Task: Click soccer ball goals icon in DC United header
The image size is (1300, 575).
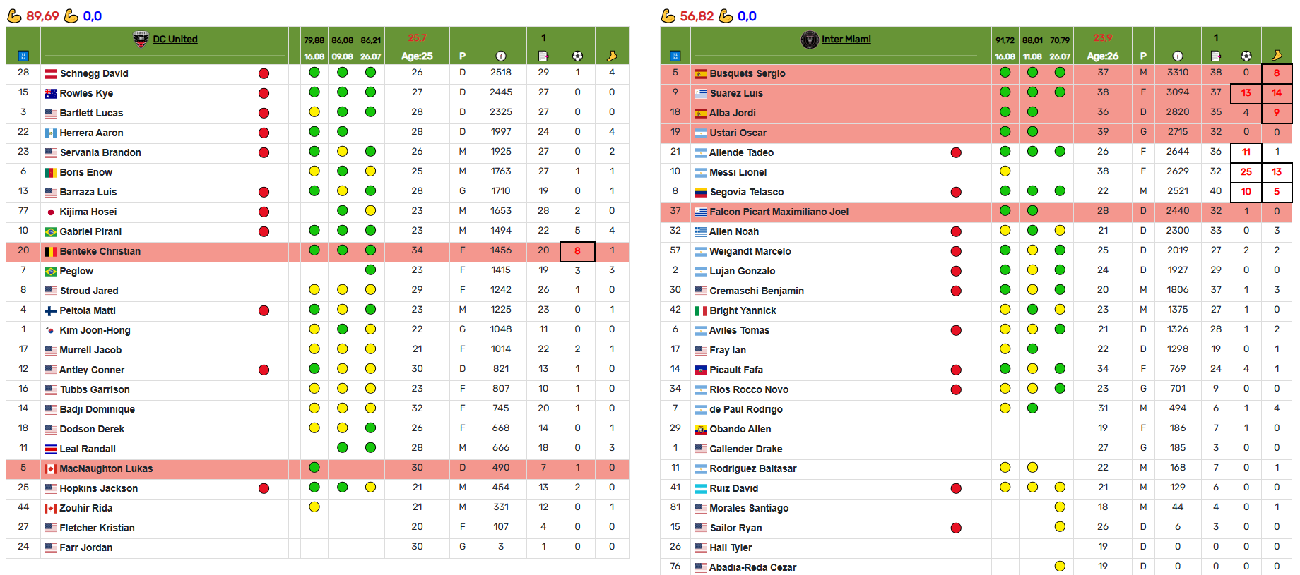Action: (577, 57)
